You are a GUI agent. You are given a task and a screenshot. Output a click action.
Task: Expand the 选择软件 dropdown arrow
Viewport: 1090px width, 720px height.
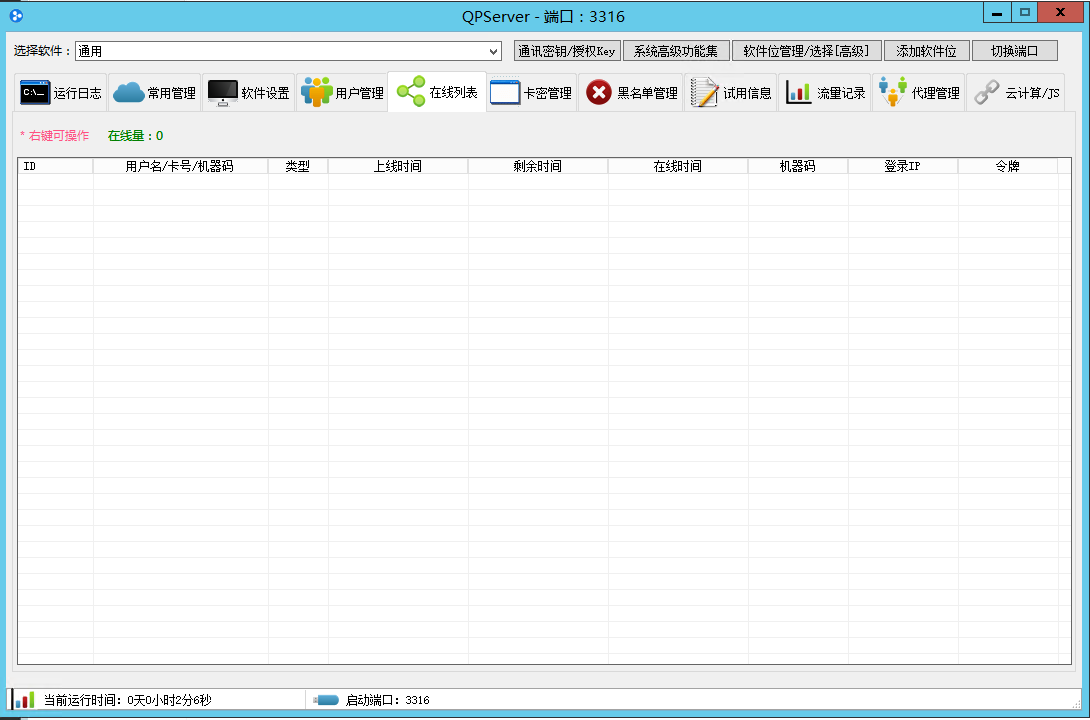point(493,51)
